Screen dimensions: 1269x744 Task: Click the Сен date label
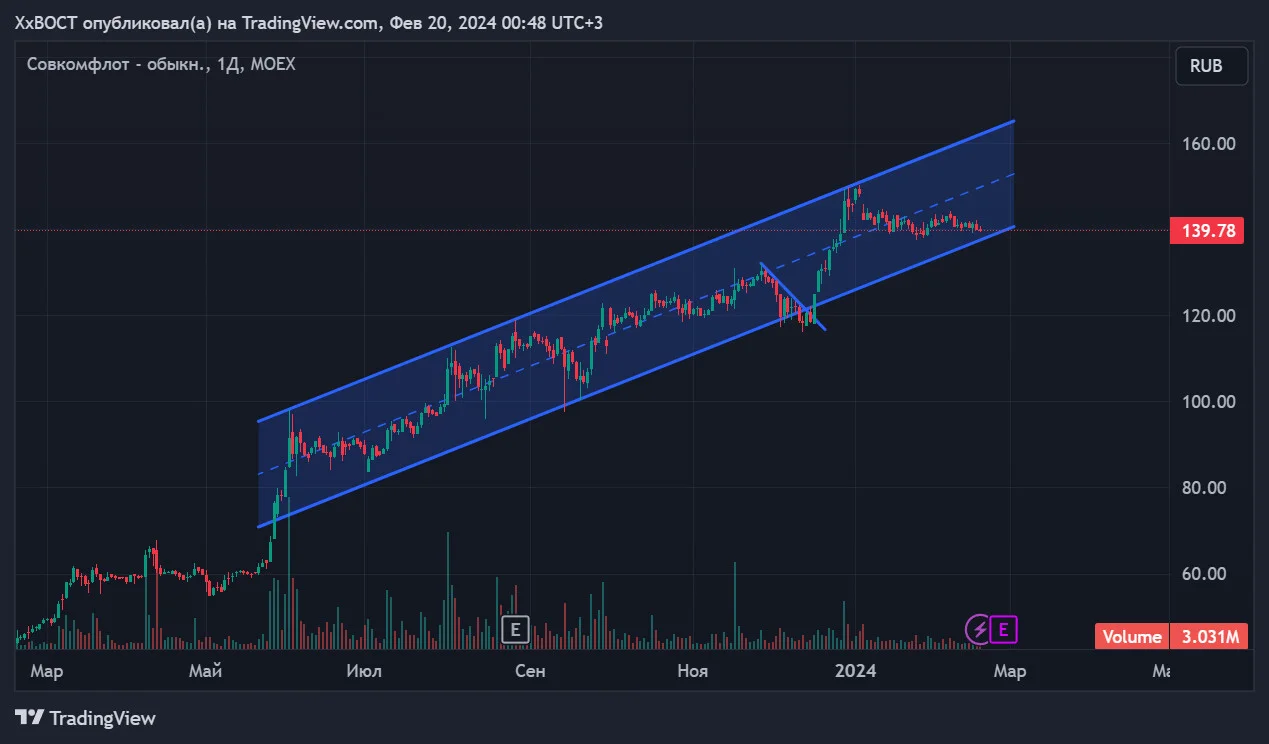point(530,671)
